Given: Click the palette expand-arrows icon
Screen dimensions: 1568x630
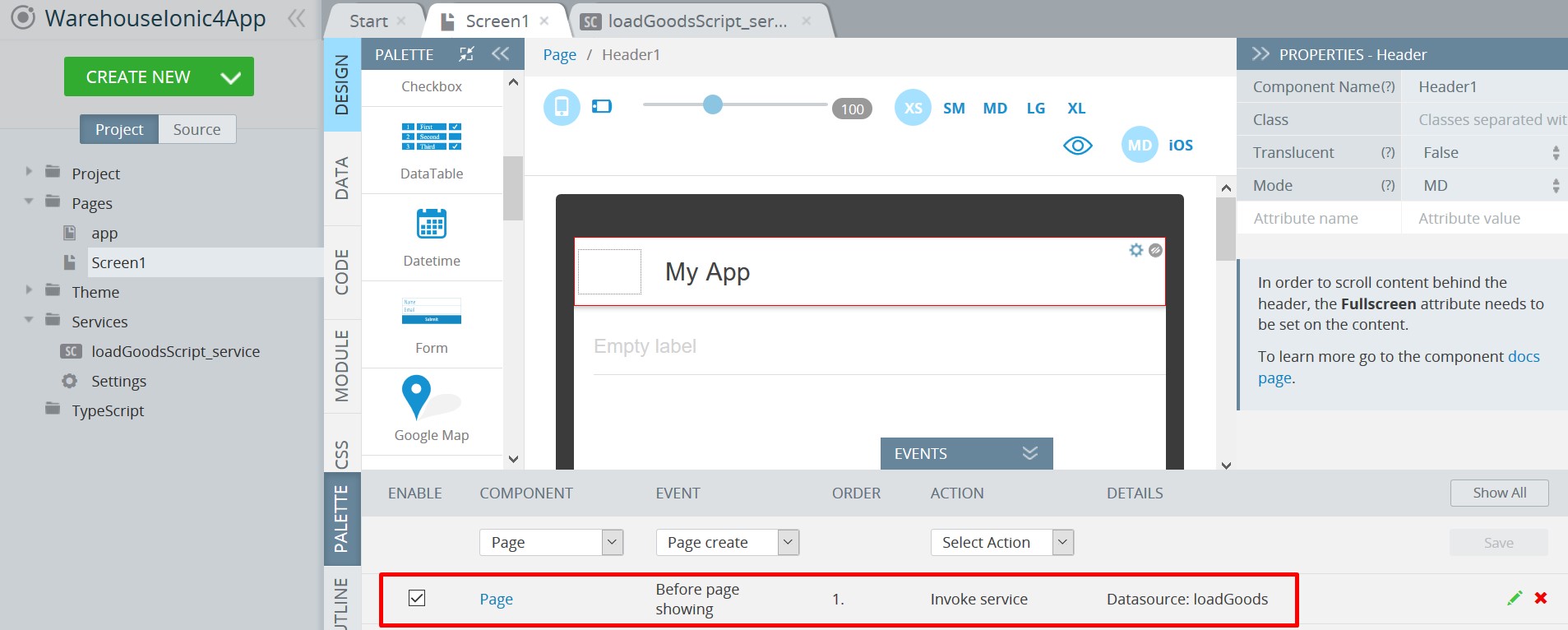Looking at the screenshot, I should pyautogui.click(x=466, y=54).
